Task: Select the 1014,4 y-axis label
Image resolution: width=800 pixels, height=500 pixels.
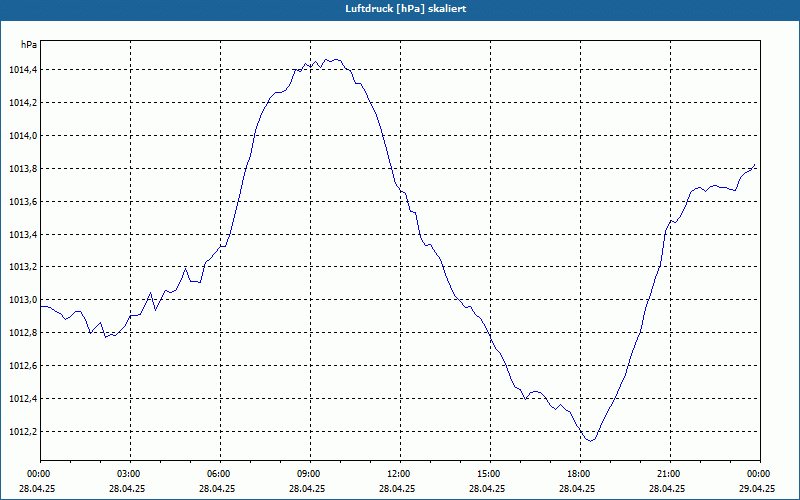Action: point(23,70)
